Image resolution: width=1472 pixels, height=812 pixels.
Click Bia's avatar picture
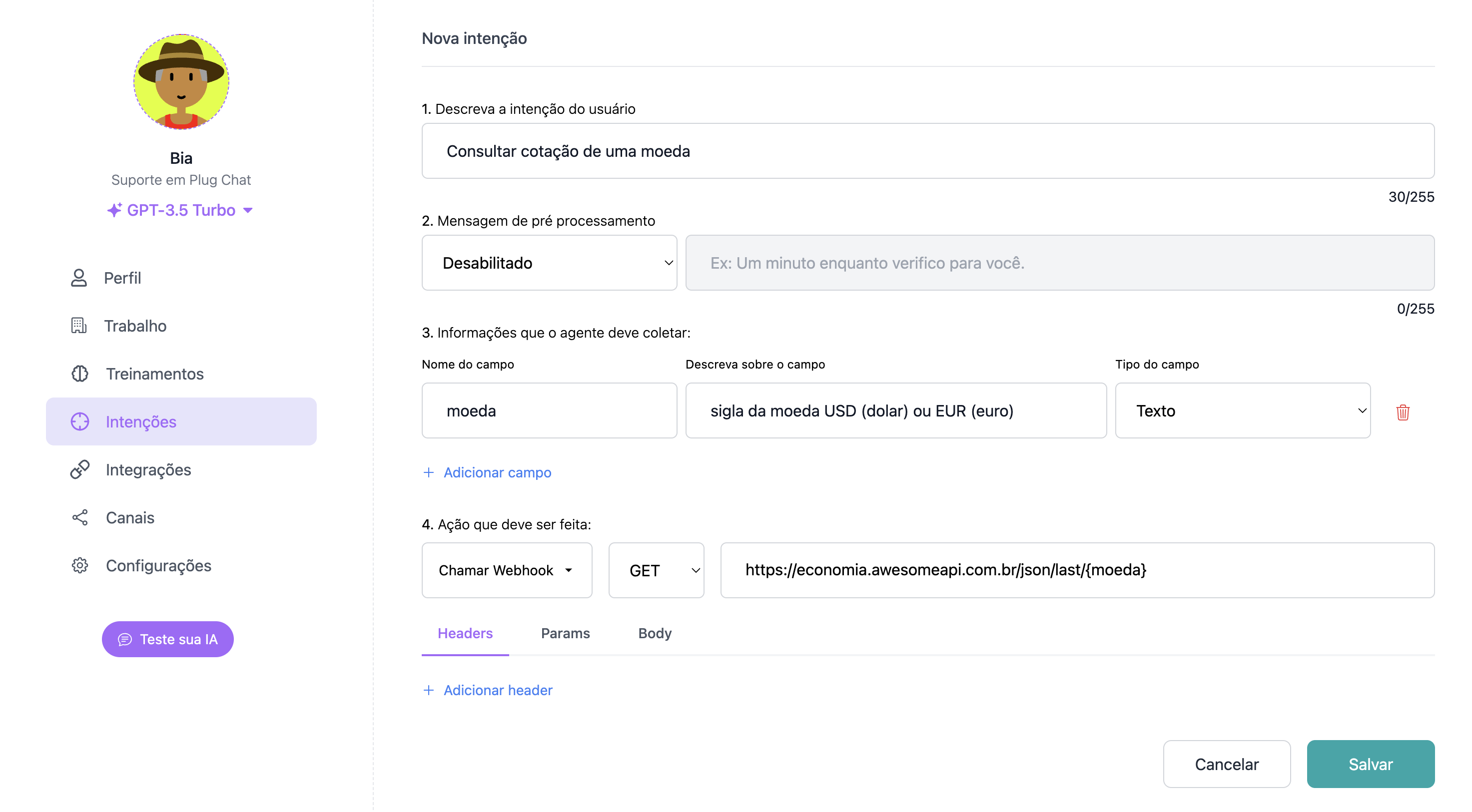click(x=181, y=82)
